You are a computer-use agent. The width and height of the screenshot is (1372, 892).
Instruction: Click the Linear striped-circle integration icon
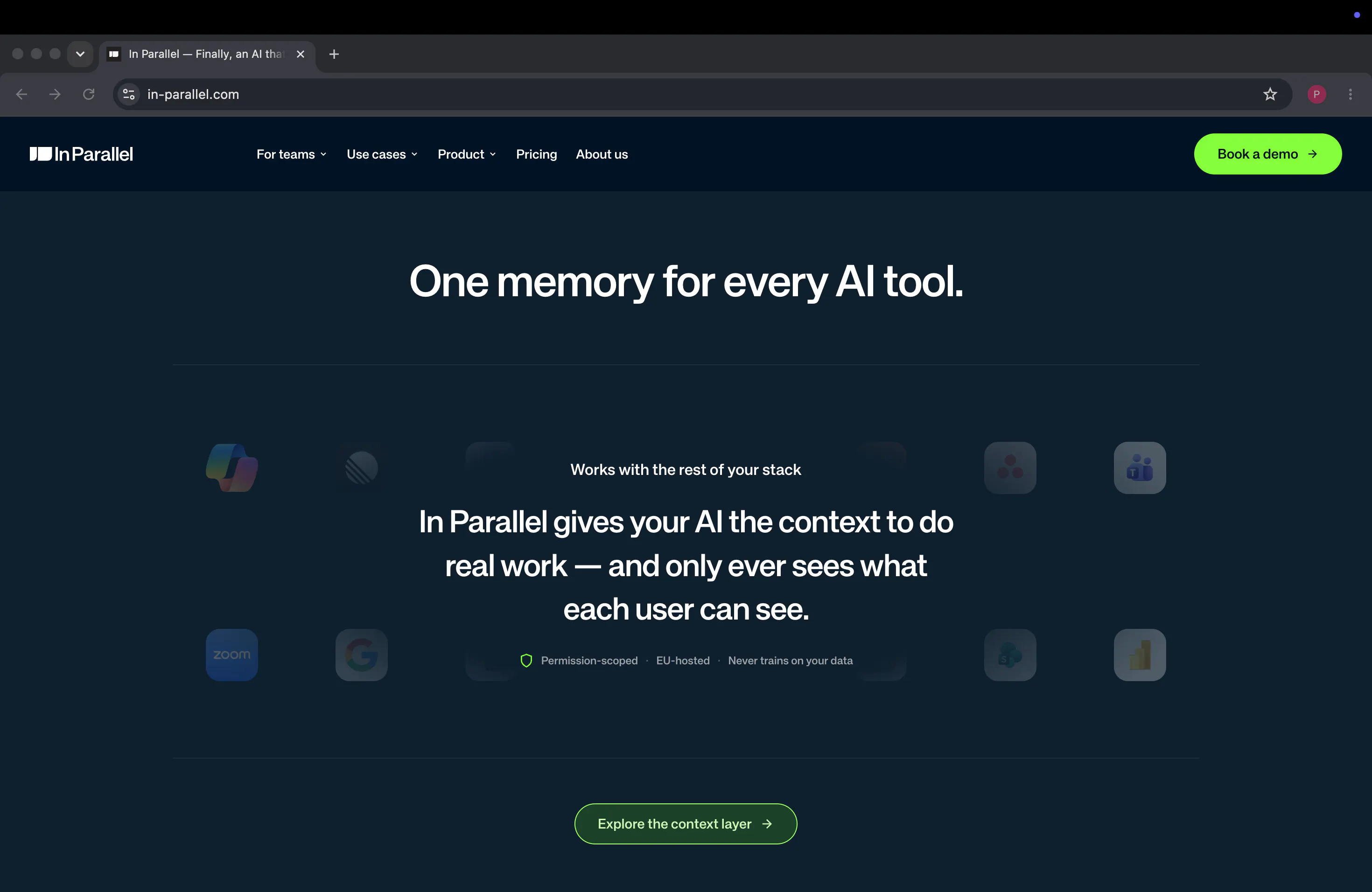(362, 467)
